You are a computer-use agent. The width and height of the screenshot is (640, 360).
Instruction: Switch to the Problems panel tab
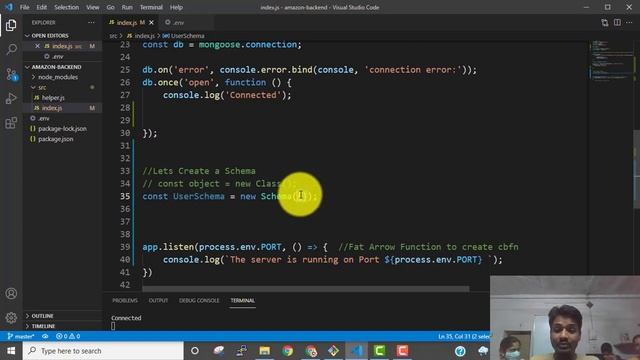pos(125,300)
